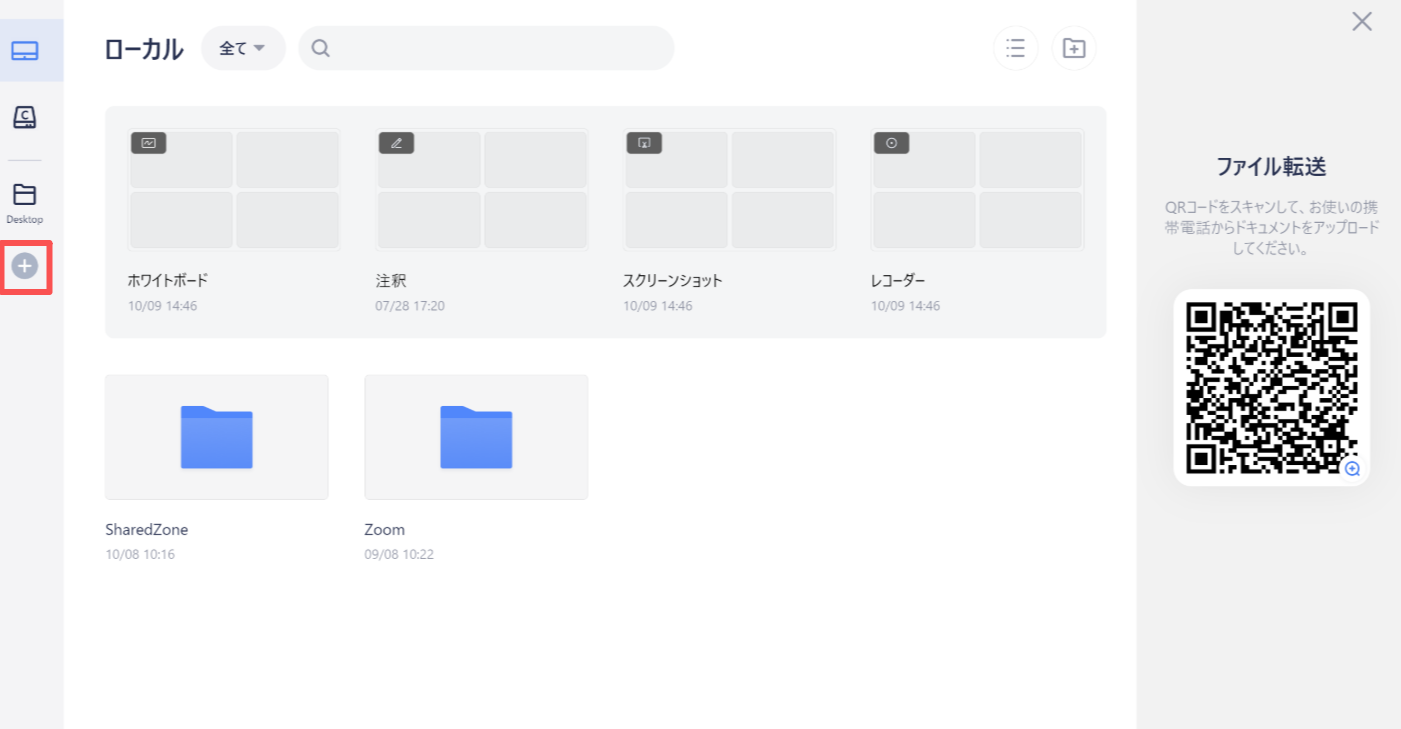The image size is (1401, 729).
Task: Close the file manager panel
Action: [1362, 21]
